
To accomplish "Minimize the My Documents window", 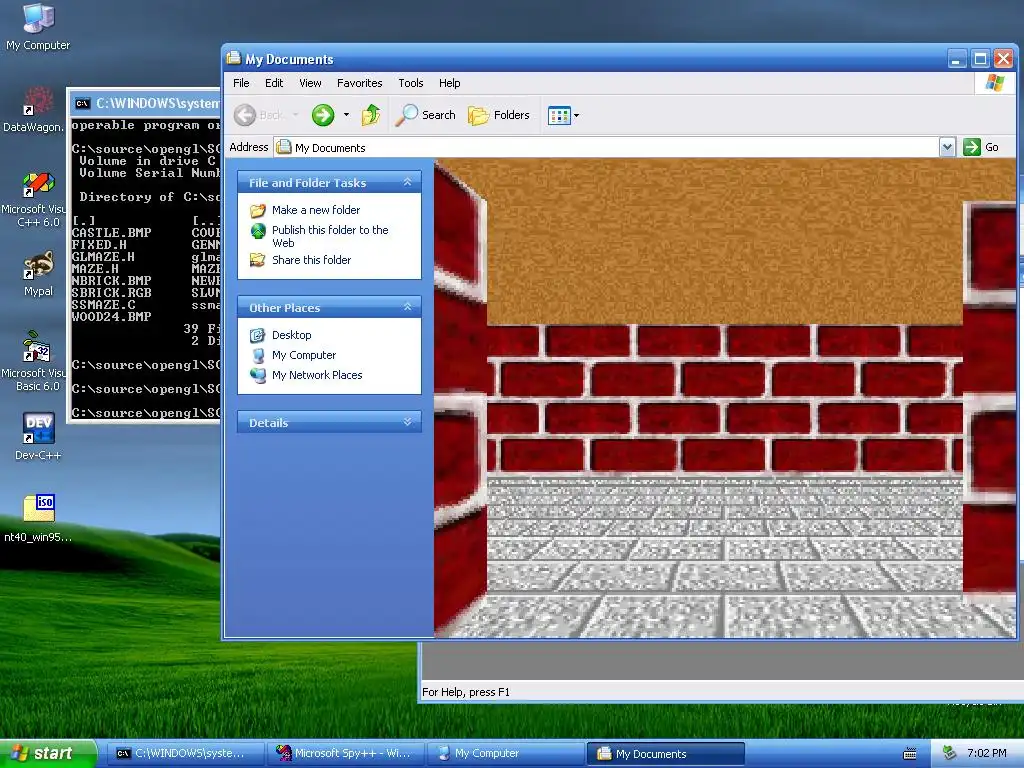I will (x=957, y=59).
